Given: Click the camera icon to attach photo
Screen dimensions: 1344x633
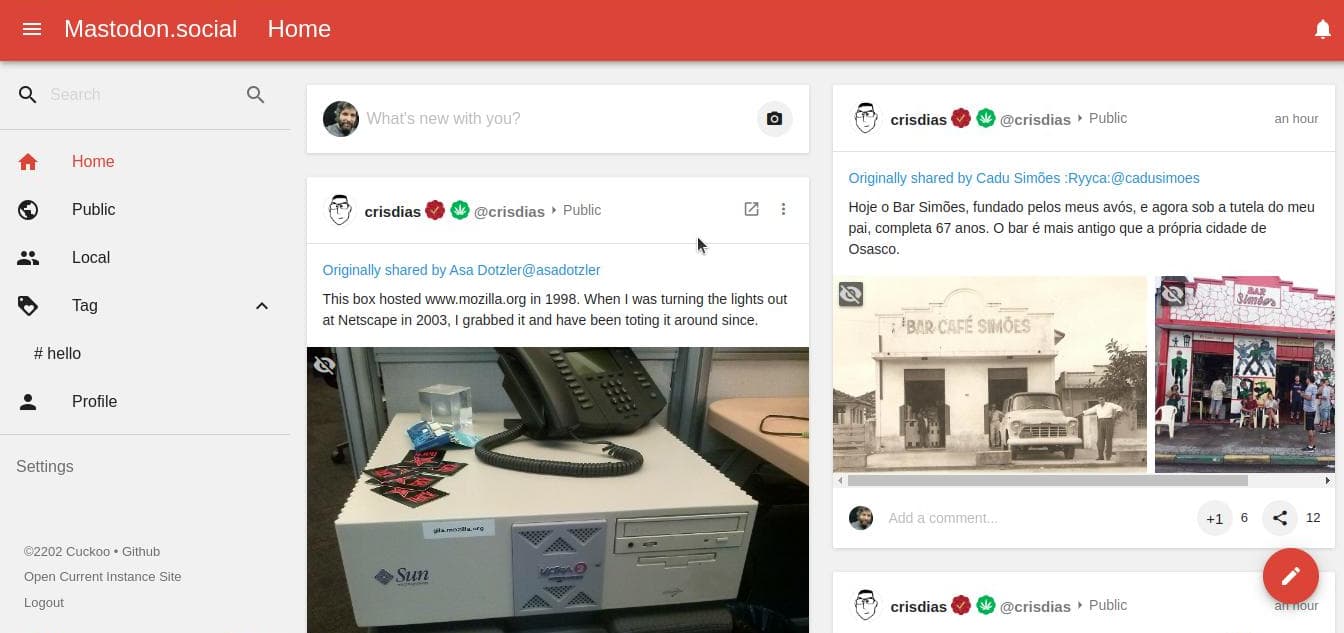Looking at the screenshot, I should [x=774, y=119].
